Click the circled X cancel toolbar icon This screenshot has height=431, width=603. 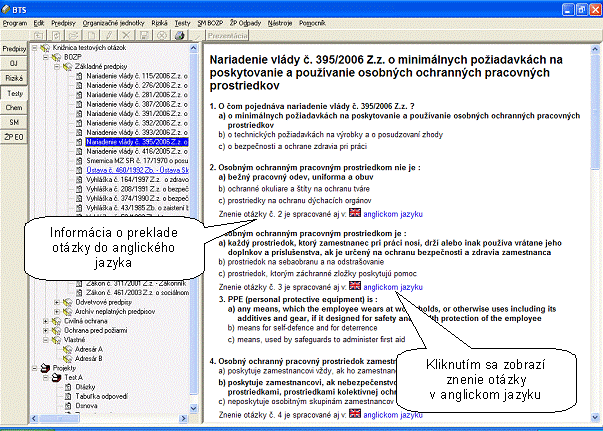[x=162, y=35]
